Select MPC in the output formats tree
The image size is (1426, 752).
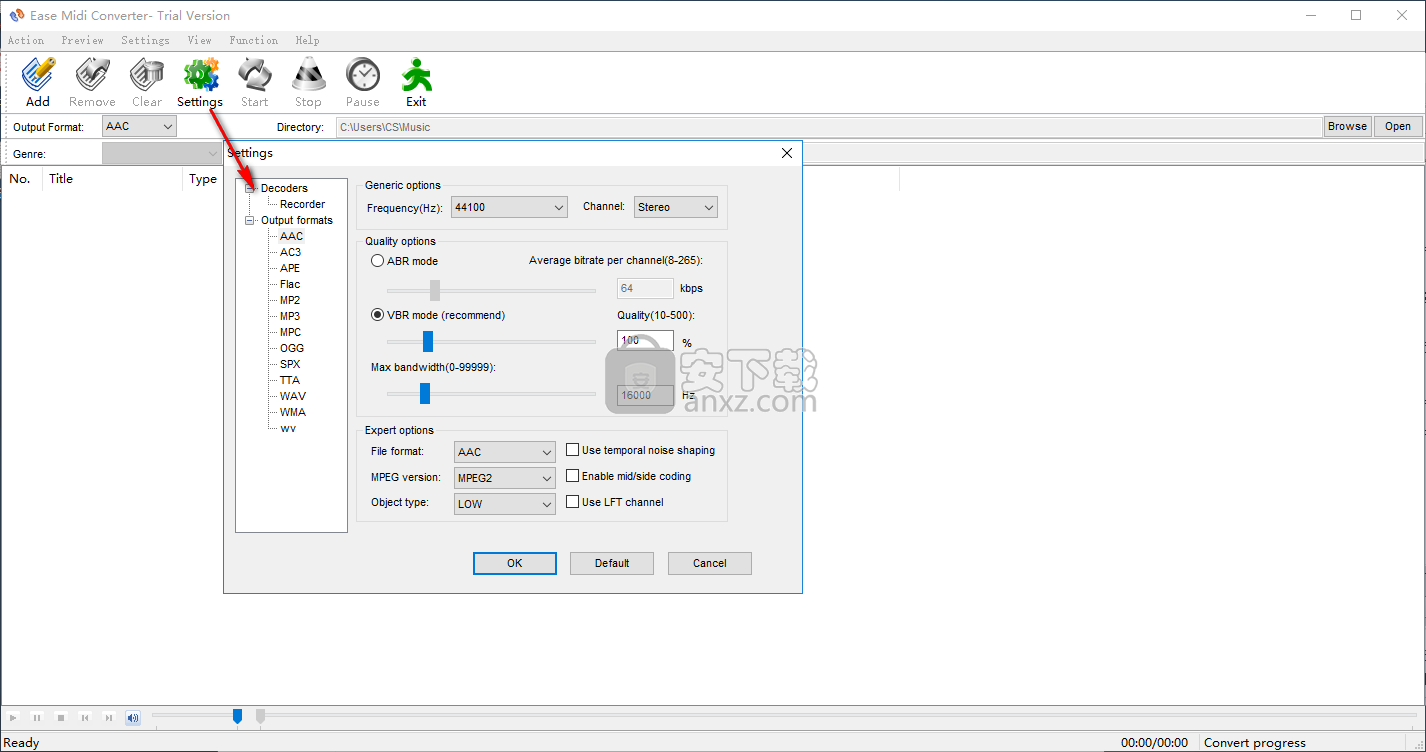[290, 332]
